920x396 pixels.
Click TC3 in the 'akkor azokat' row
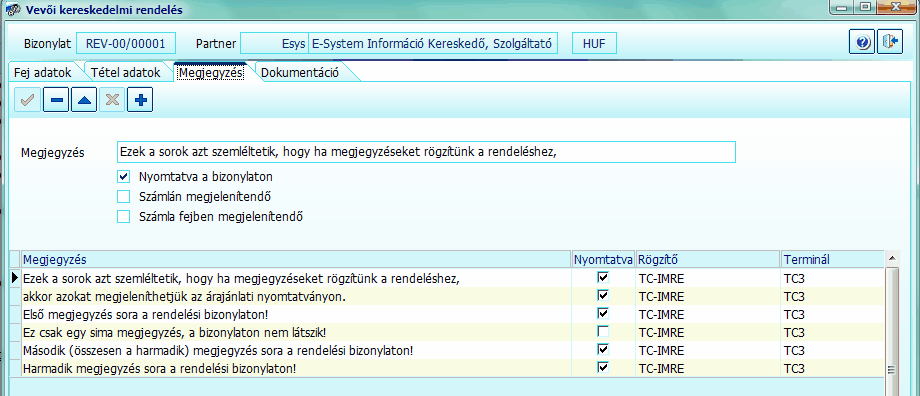tap(794, 296)
